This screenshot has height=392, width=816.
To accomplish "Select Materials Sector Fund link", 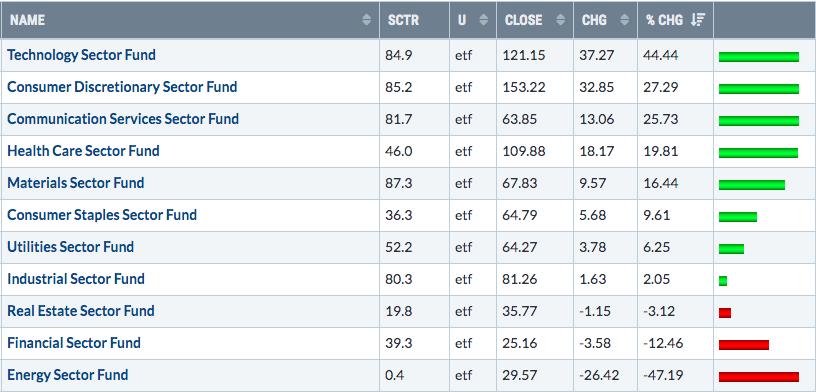I will coord(75,183).
